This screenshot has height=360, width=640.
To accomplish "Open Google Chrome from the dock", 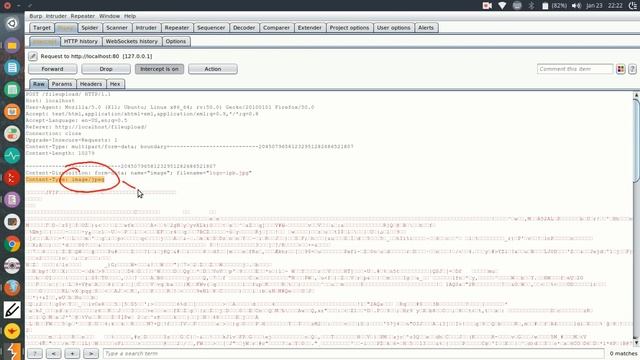I will pyautogui.click(x=12, y=244).
